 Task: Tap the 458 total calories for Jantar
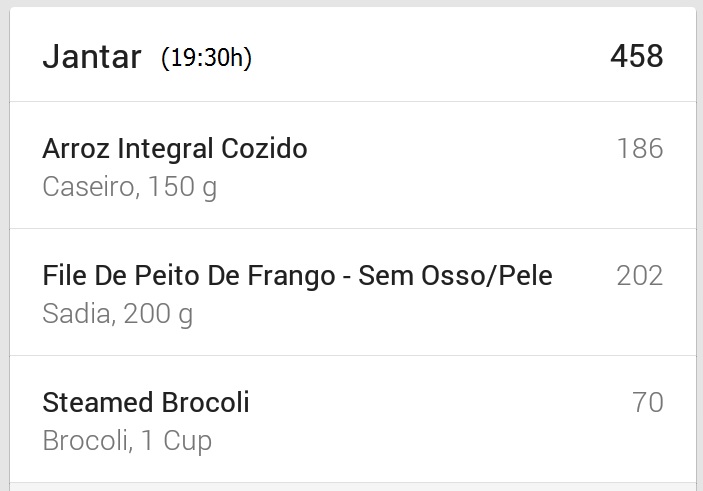[x=637, y=56]
